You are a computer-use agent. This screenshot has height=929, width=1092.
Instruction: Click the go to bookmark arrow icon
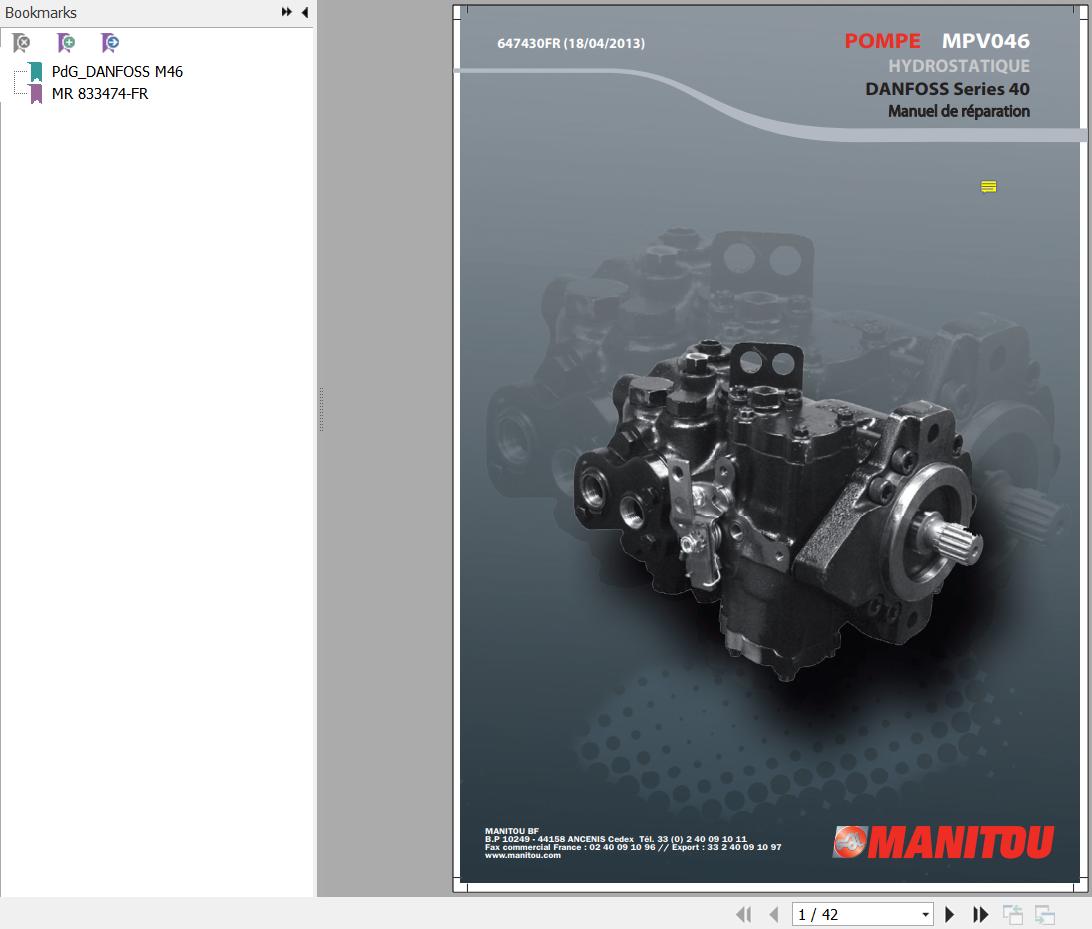coord(110,43)
